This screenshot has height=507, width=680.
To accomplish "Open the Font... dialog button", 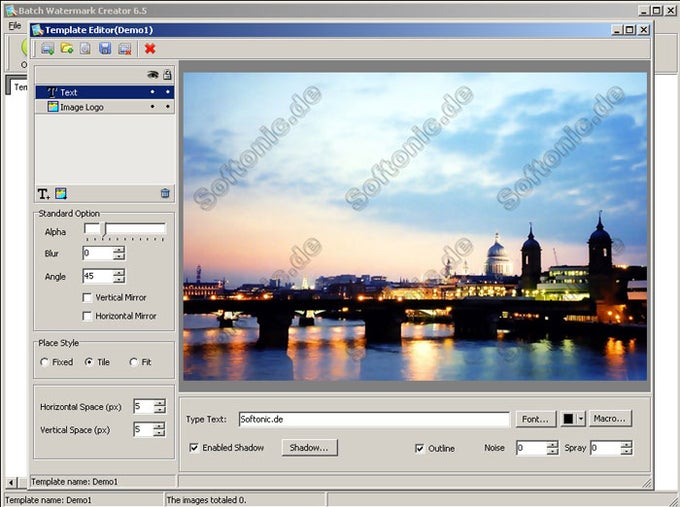I will [x=536, y=419].
